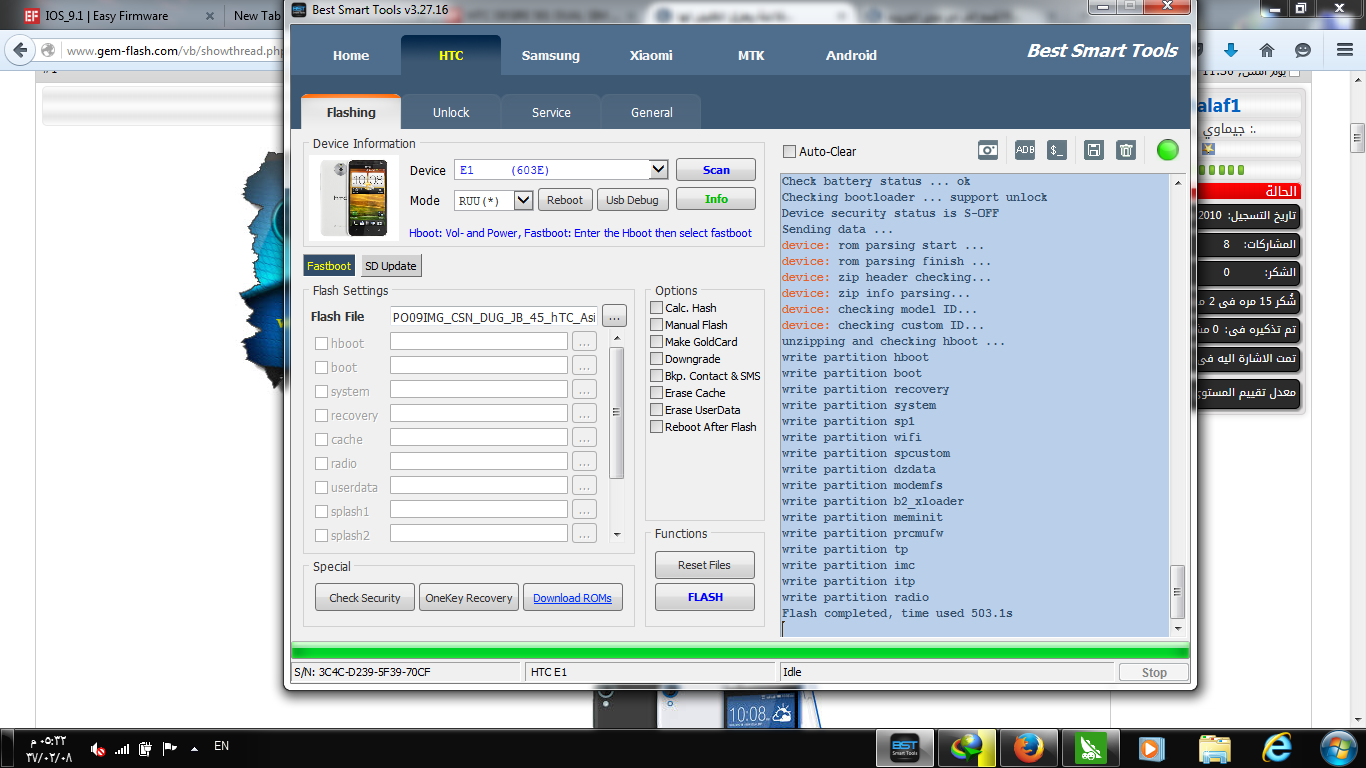Click the OneKey Recovery button
The width and height of the screenshot is (1366, 768).
tap(469, 598)
